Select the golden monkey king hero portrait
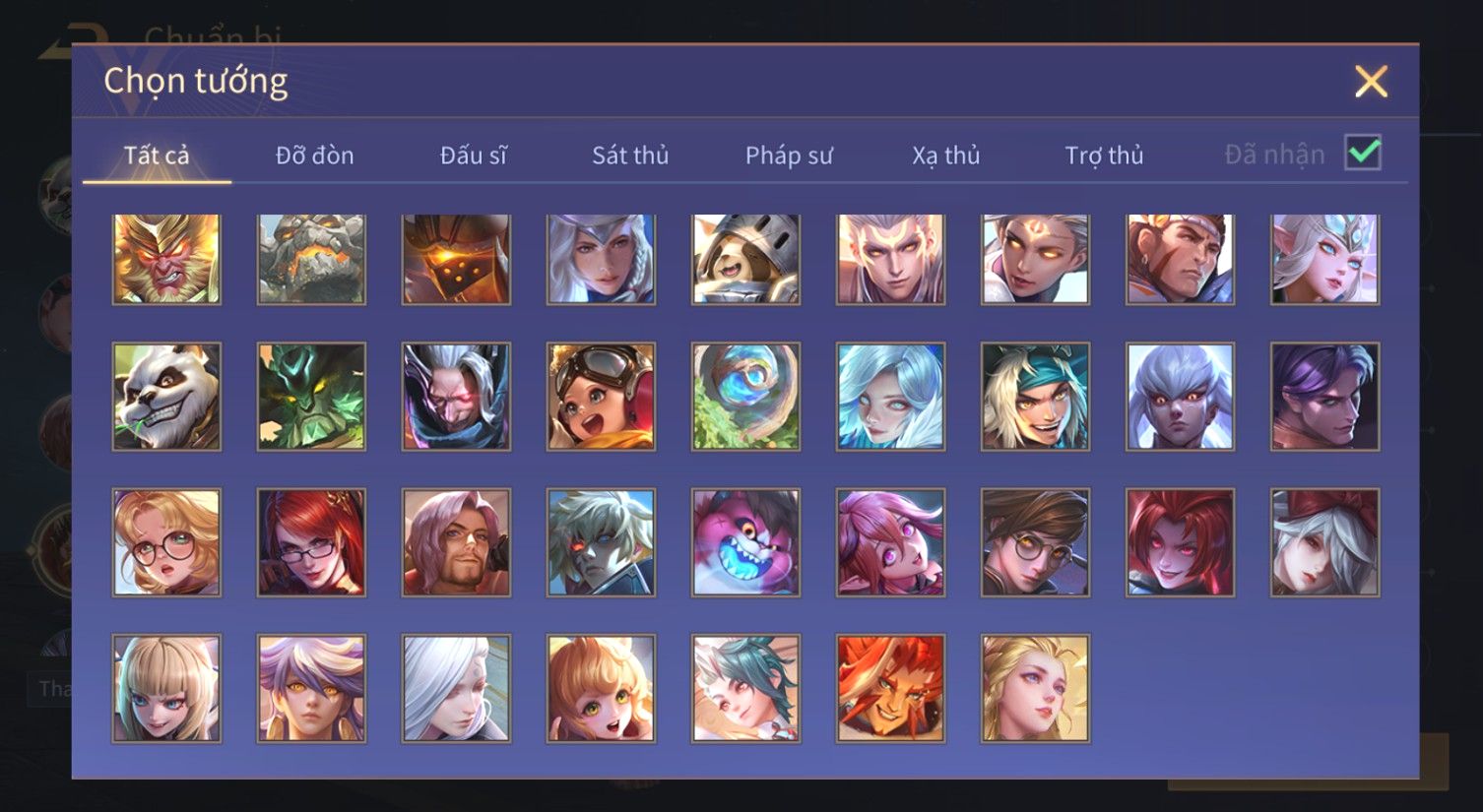Image resolution: width=1483 pixels, height=812 pixels. tap(166, 259)
